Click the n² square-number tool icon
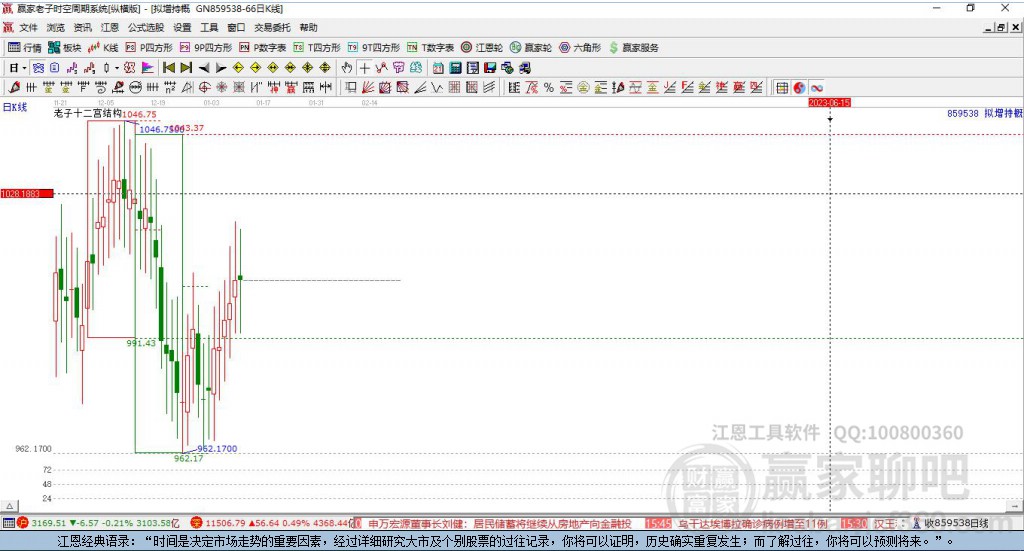 coord(170,87)
